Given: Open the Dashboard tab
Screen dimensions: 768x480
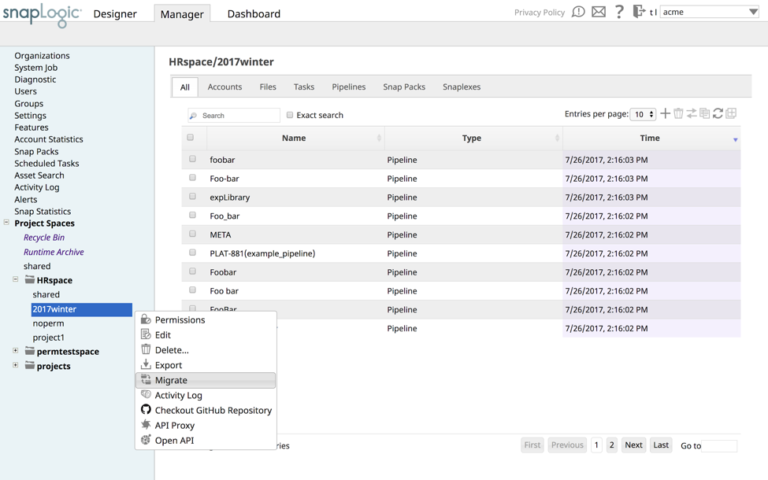Looking at the screenshot, I should tap(254, 14).
